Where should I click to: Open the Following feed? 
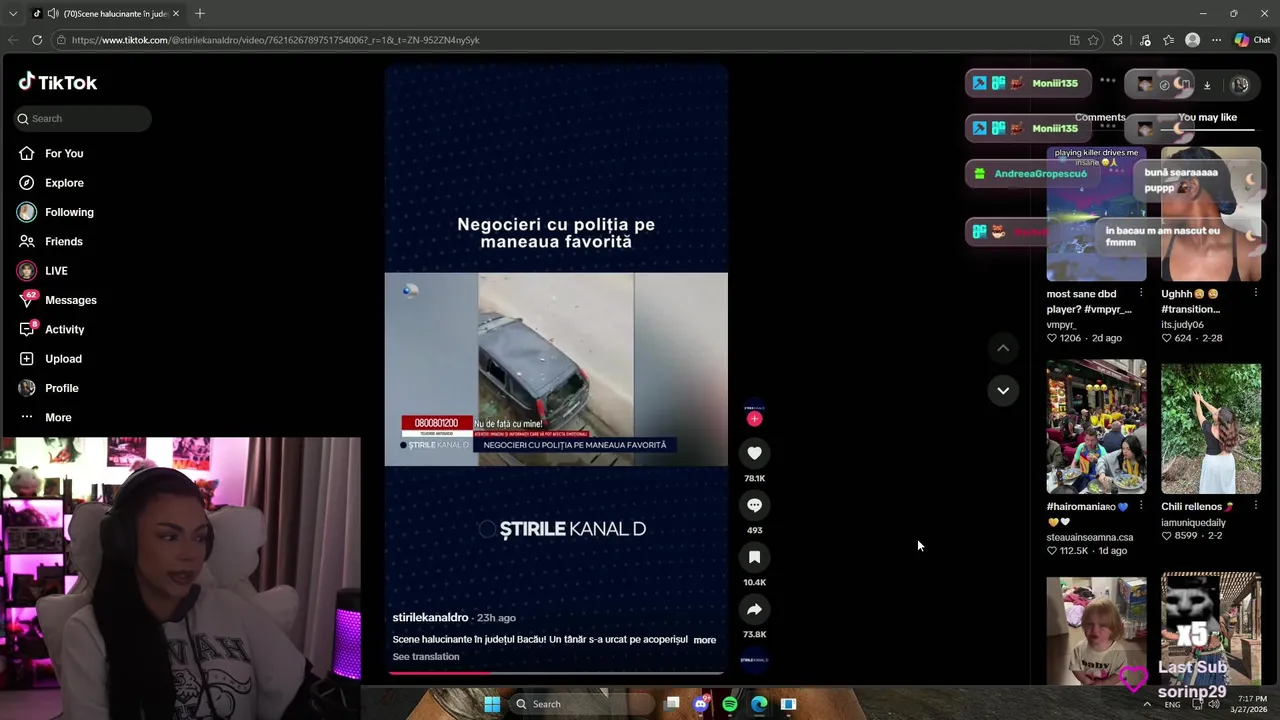coord(69,212)
